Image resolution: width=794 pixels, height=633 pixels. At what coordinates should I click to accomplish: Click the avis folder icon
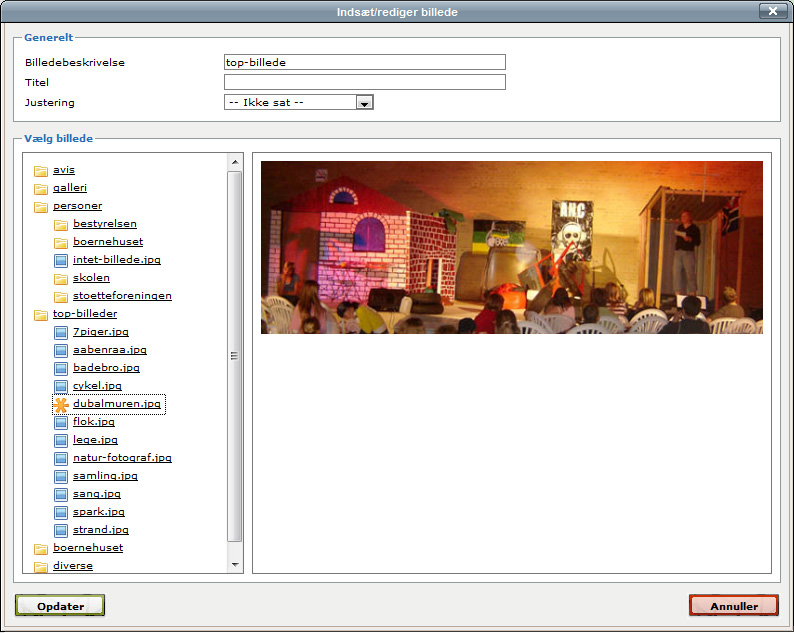coord(41,170)
